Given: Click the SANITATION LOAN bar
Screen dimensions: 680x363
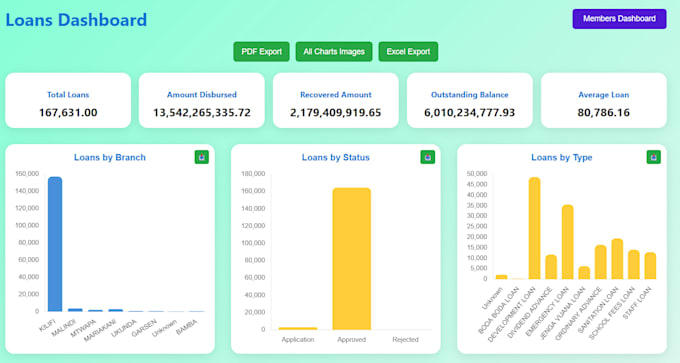Looking at the screenshot, I should pyautogui.click(x=617, y=259).
